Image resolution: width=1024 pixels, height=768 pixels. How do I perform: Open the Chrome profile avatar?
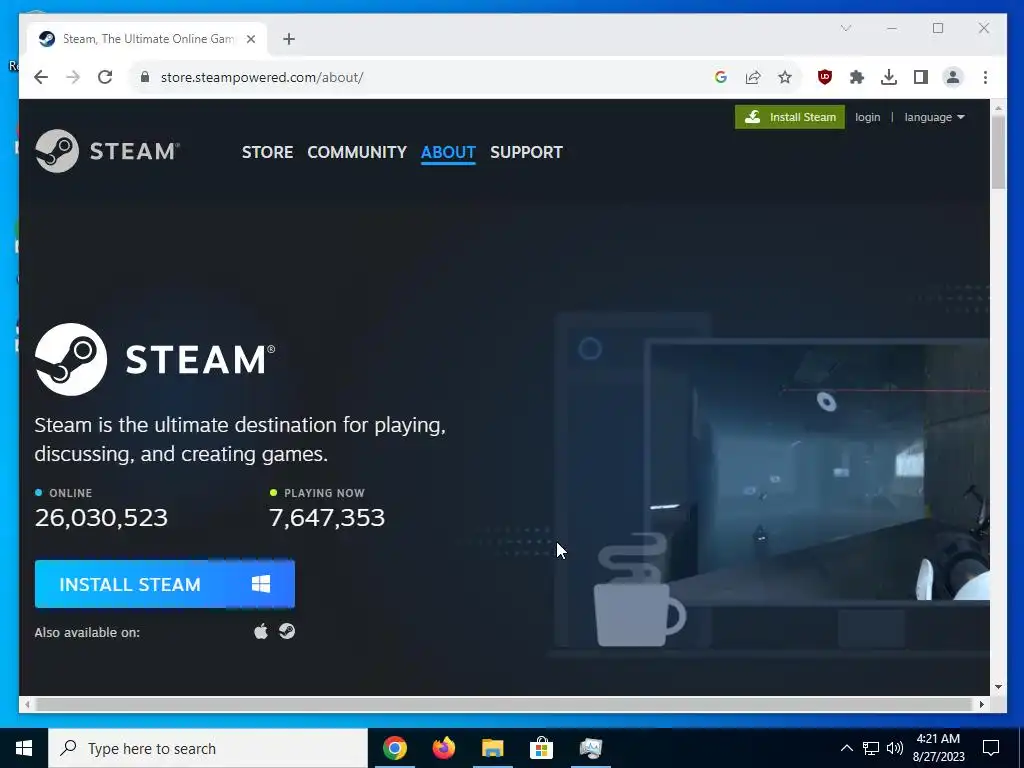click(x=953, y=77)
